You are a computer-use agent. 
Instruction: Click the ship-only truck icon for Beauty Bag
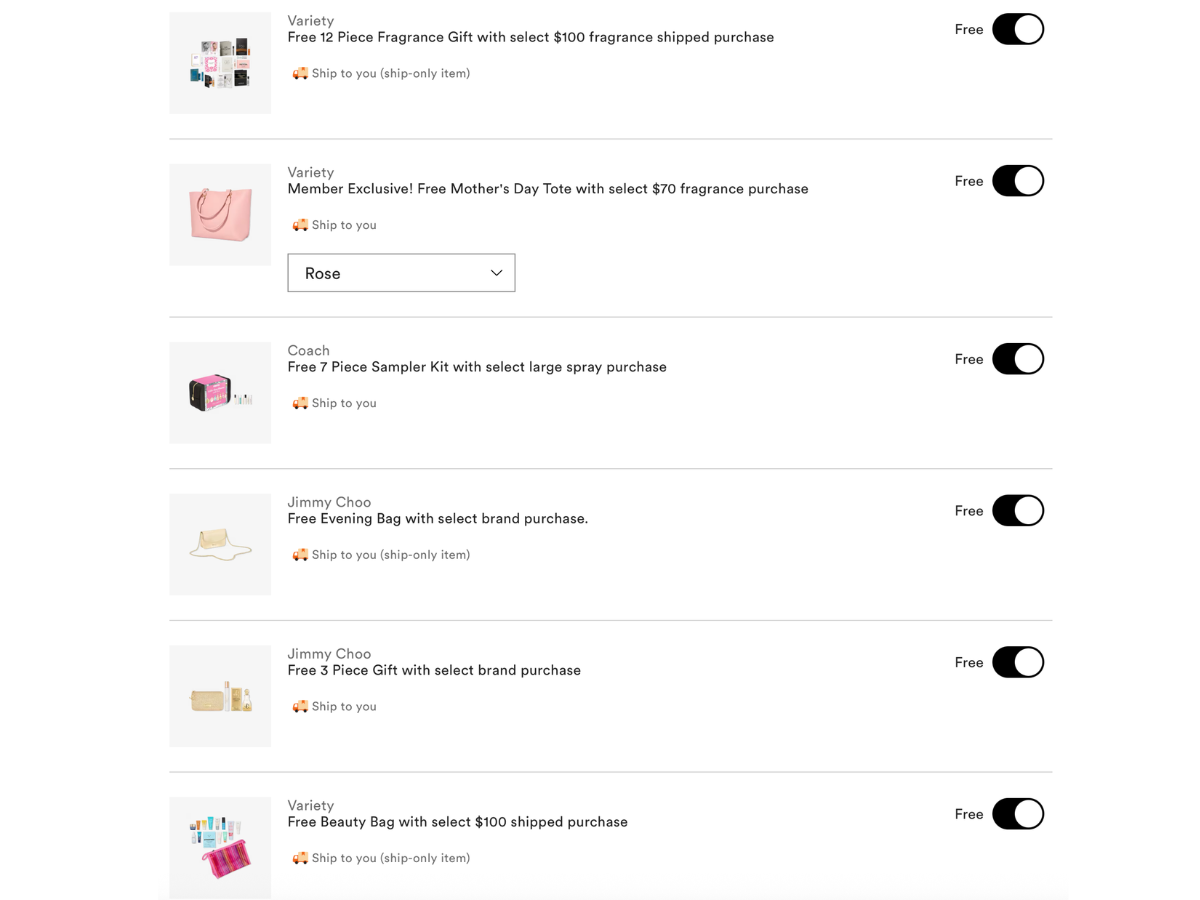point(300,857)
